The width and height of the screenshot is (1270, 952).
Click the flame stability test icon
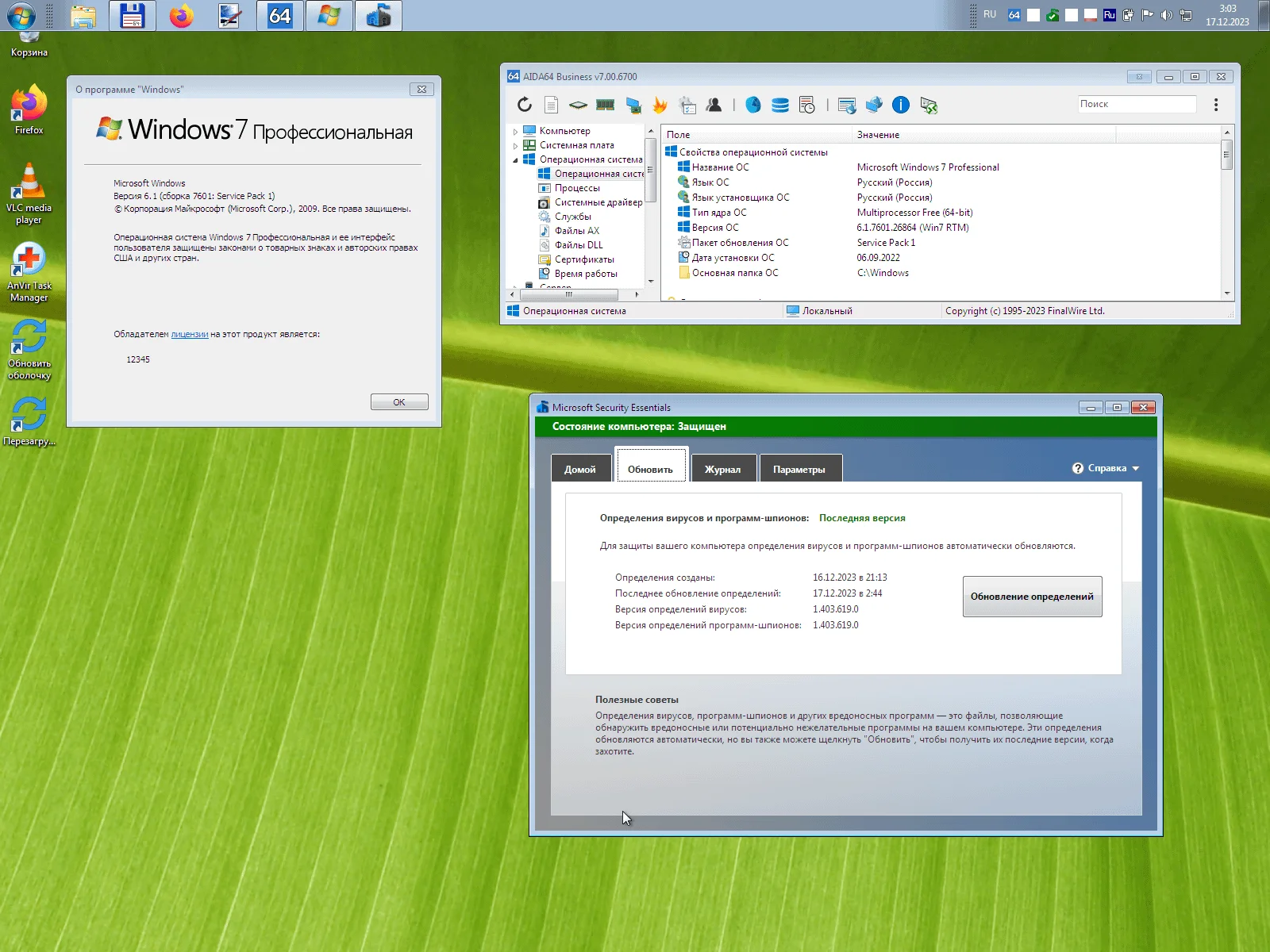[x=660, y=105]
